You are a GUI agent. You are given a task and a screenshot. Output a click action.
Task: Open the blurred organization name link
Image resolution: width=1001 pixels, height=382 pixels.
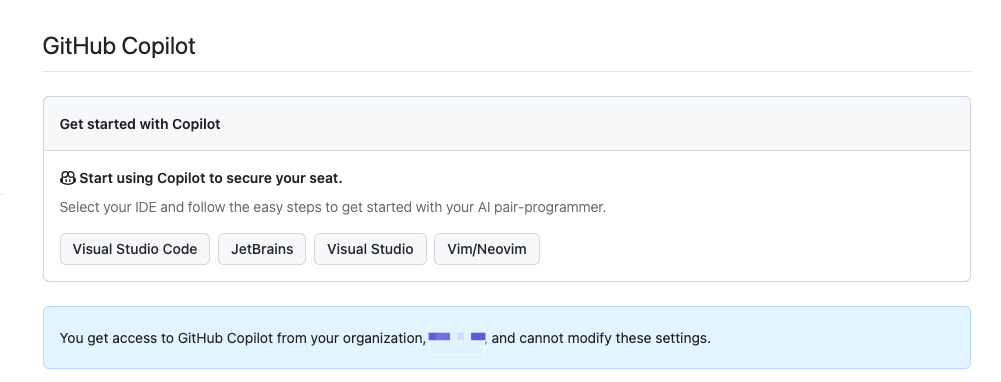click(457, 337)
